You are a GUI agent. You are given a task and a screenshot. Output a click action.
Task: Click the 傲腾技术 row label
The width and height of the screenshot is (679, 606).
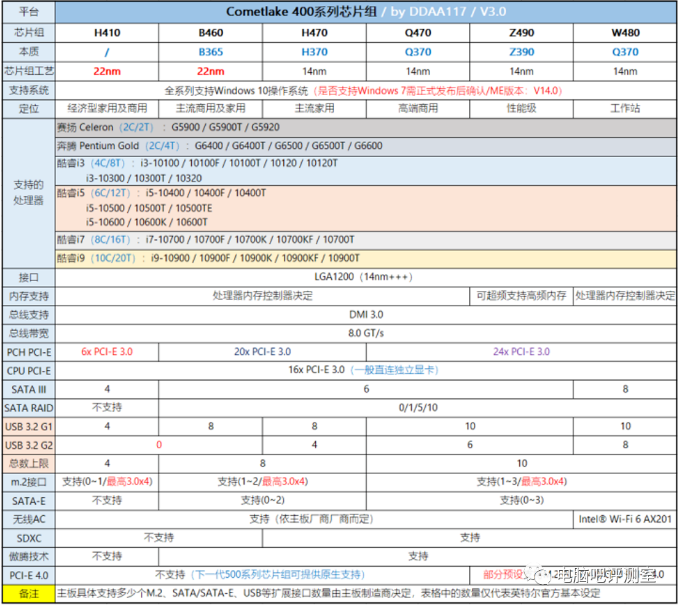[29, 557]
